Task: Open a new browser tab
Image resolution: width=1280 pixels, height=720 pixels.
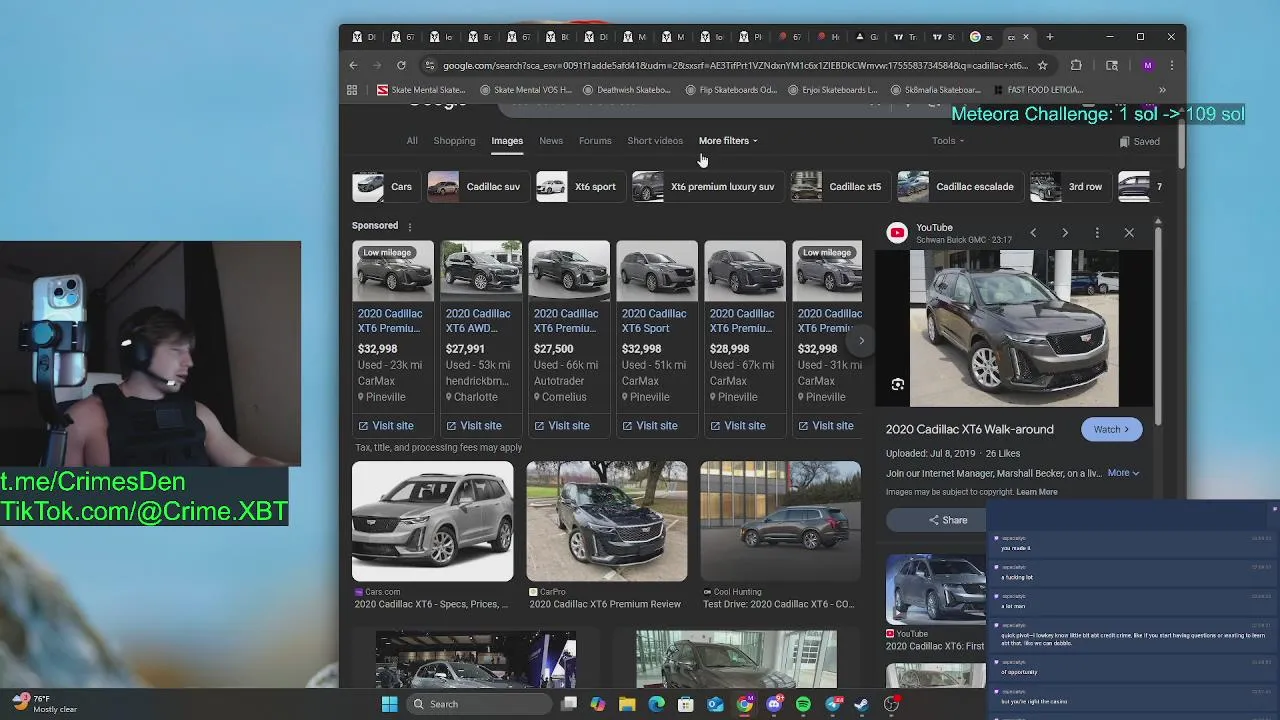Action: [1049, 37]
